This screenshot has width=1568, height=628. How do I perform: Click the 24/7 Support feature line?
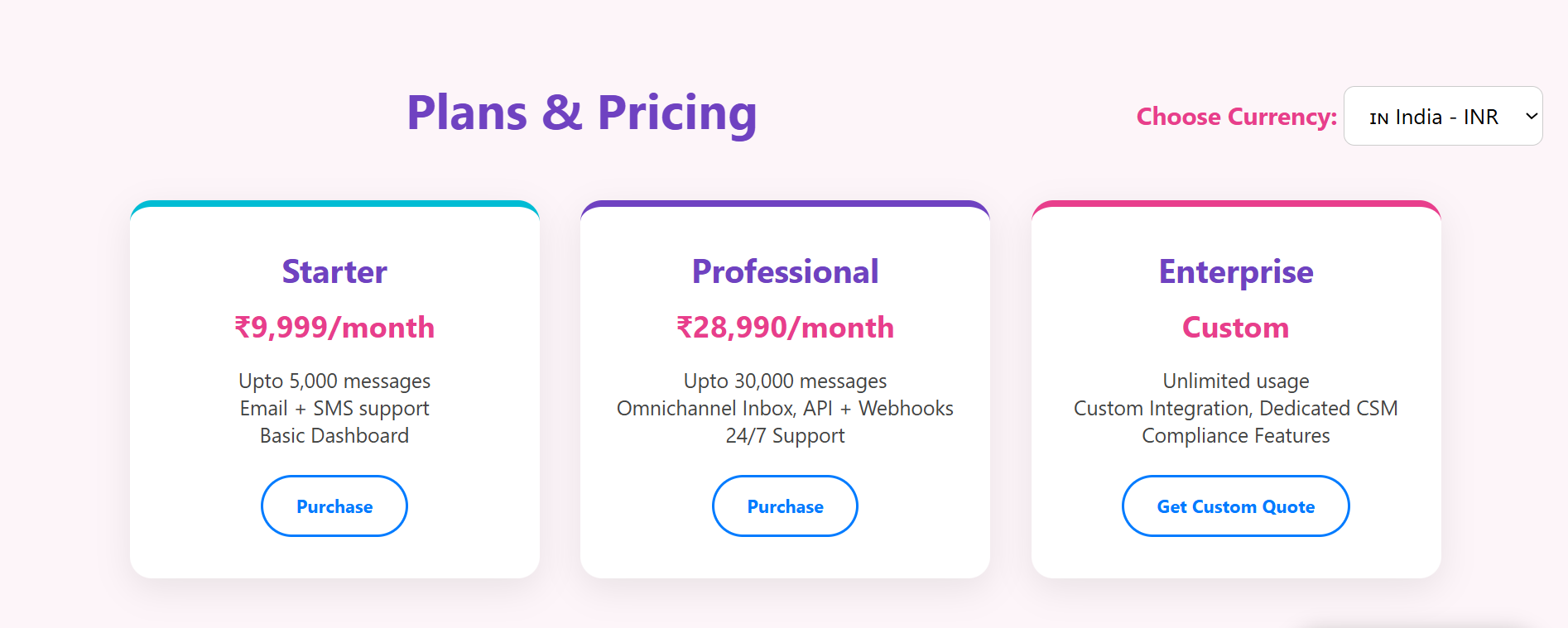pos(785,436)
